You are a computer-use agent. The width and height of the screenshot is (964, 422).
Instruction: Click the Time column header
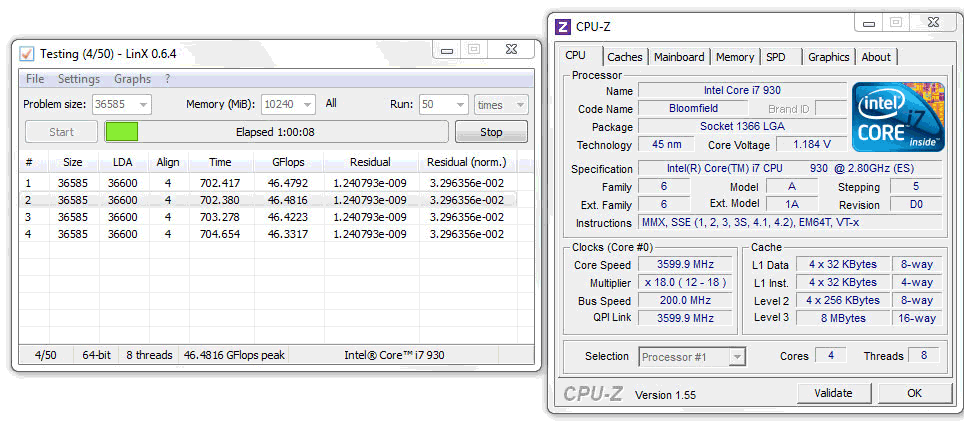220,162
